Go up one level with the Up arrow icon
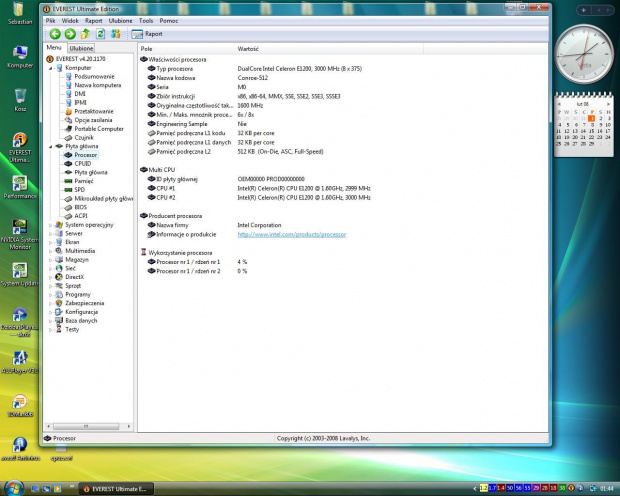The image size is (620, 496). click(x=85, y=34)
